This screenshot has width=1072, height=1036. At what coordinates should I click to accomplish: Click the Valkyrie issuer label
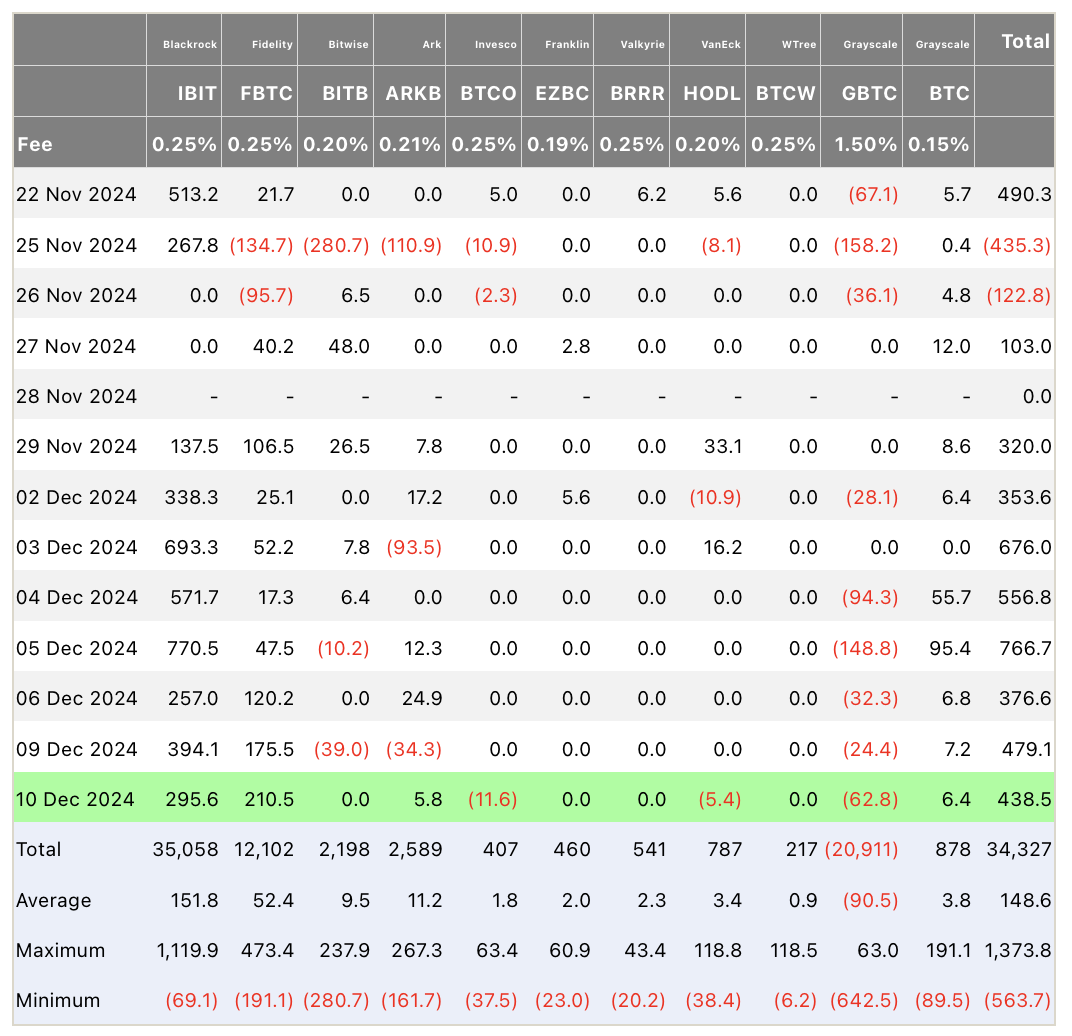point(643,44)
